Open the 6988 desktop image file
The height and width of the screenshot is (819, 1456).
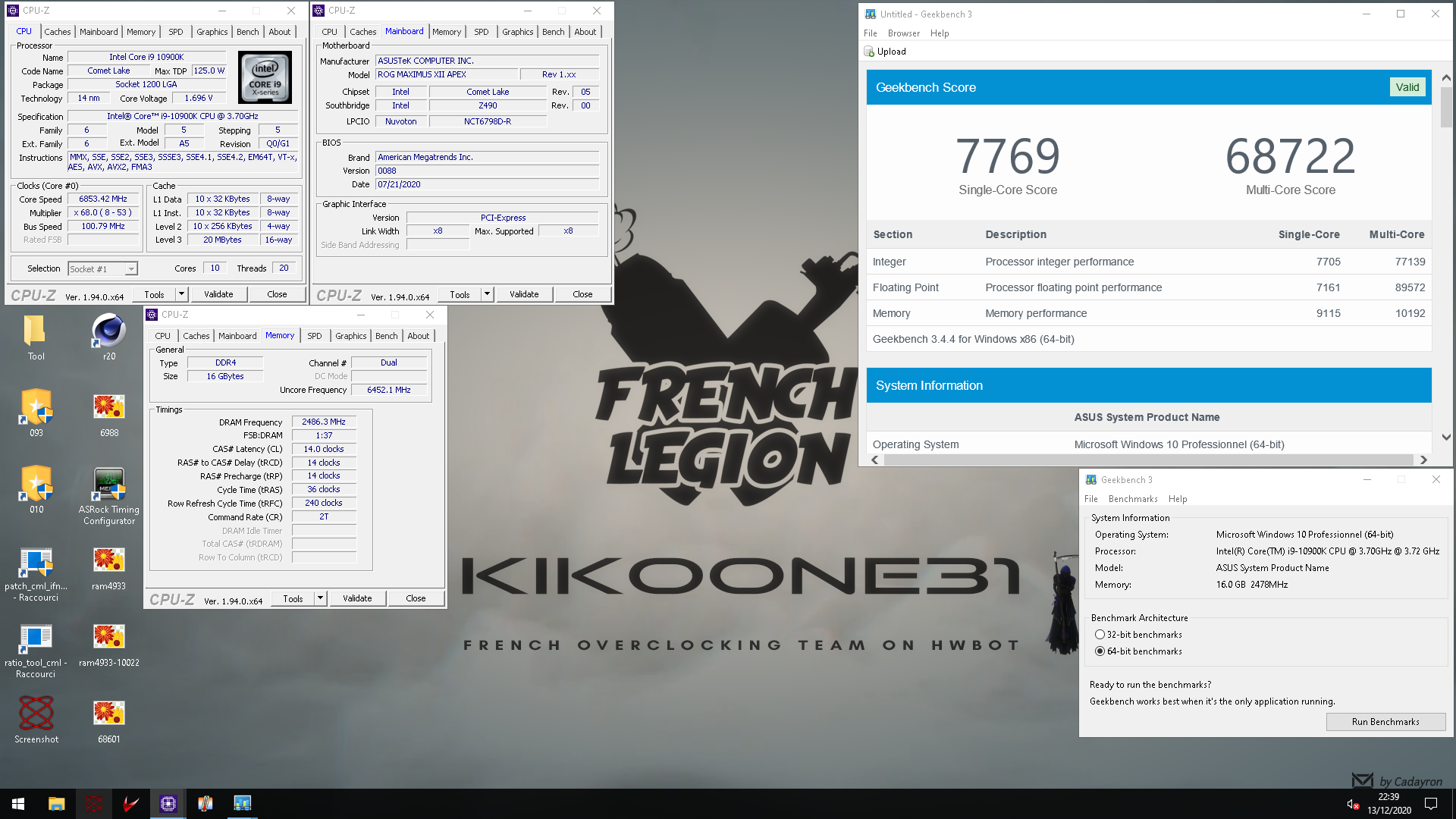click(x=109, y=413)
